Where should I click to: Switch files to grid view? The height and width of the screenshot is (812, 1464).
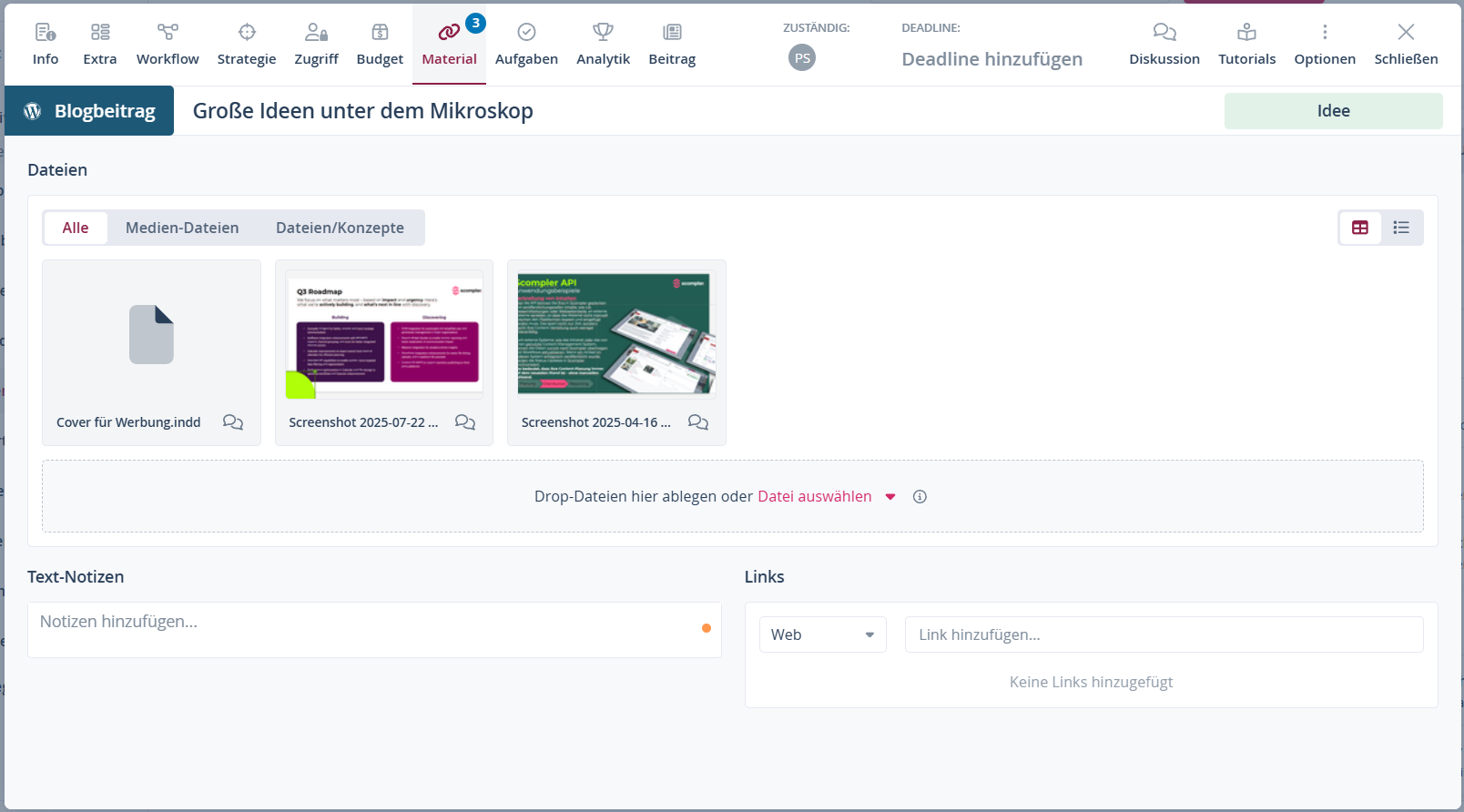[x=1360, y=228]
